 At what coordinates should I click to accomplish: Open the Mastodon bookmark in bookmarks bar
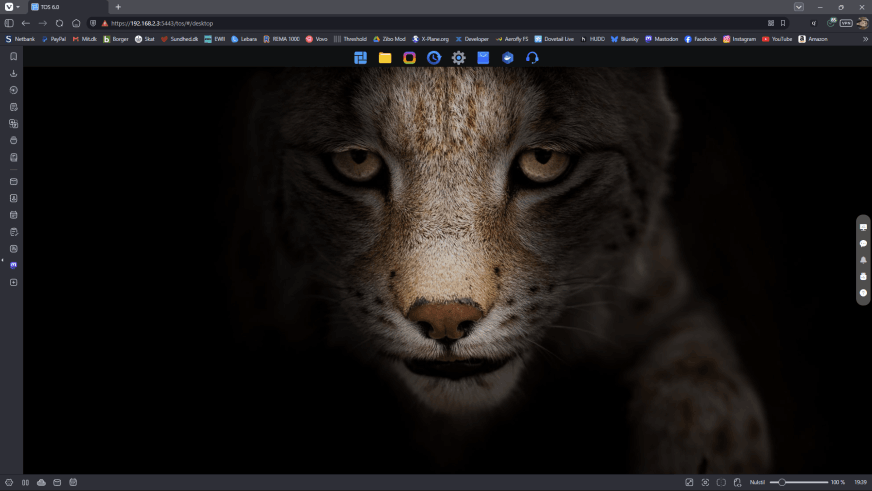(661, 39)
